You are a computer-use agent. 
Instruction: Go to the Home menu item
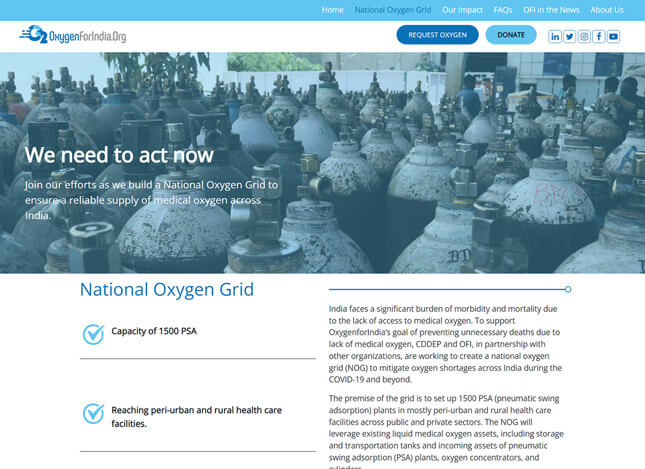pos(332,10)
